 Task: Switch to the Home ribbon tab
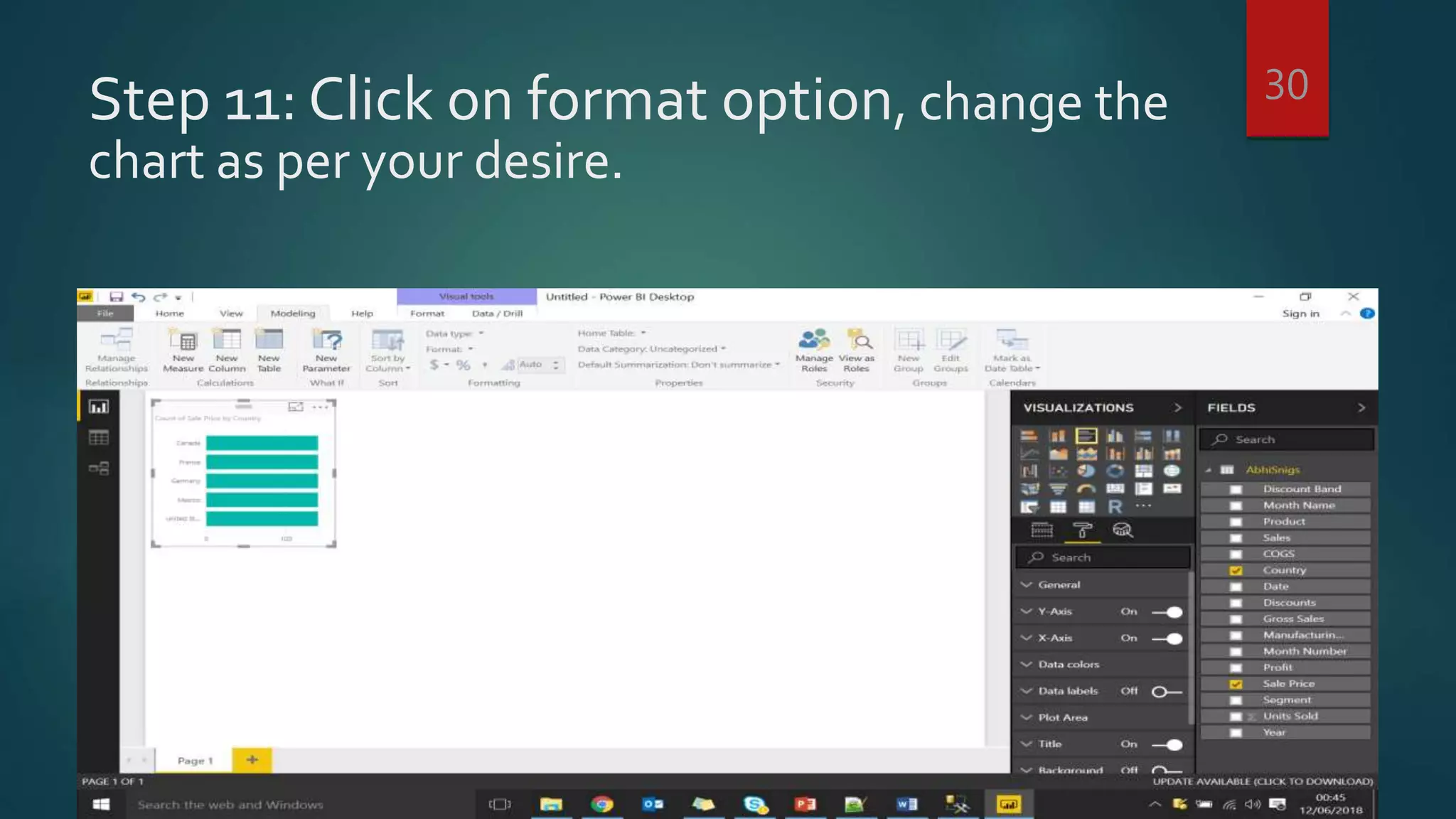pos(170,314)
